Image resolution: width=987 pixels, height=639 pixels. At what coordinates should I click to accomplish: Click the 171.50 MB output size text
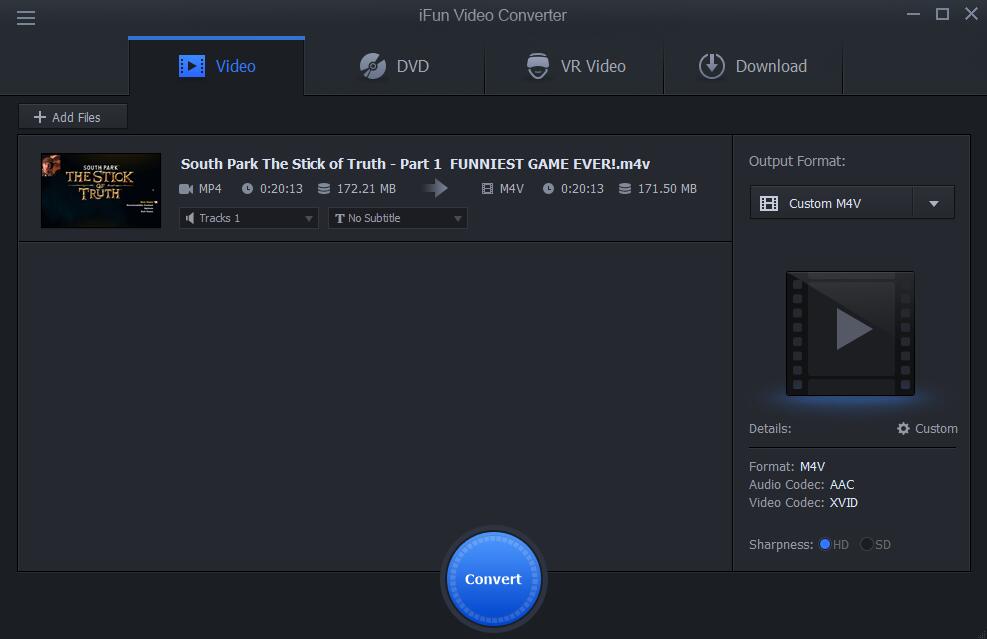(667, 189)
